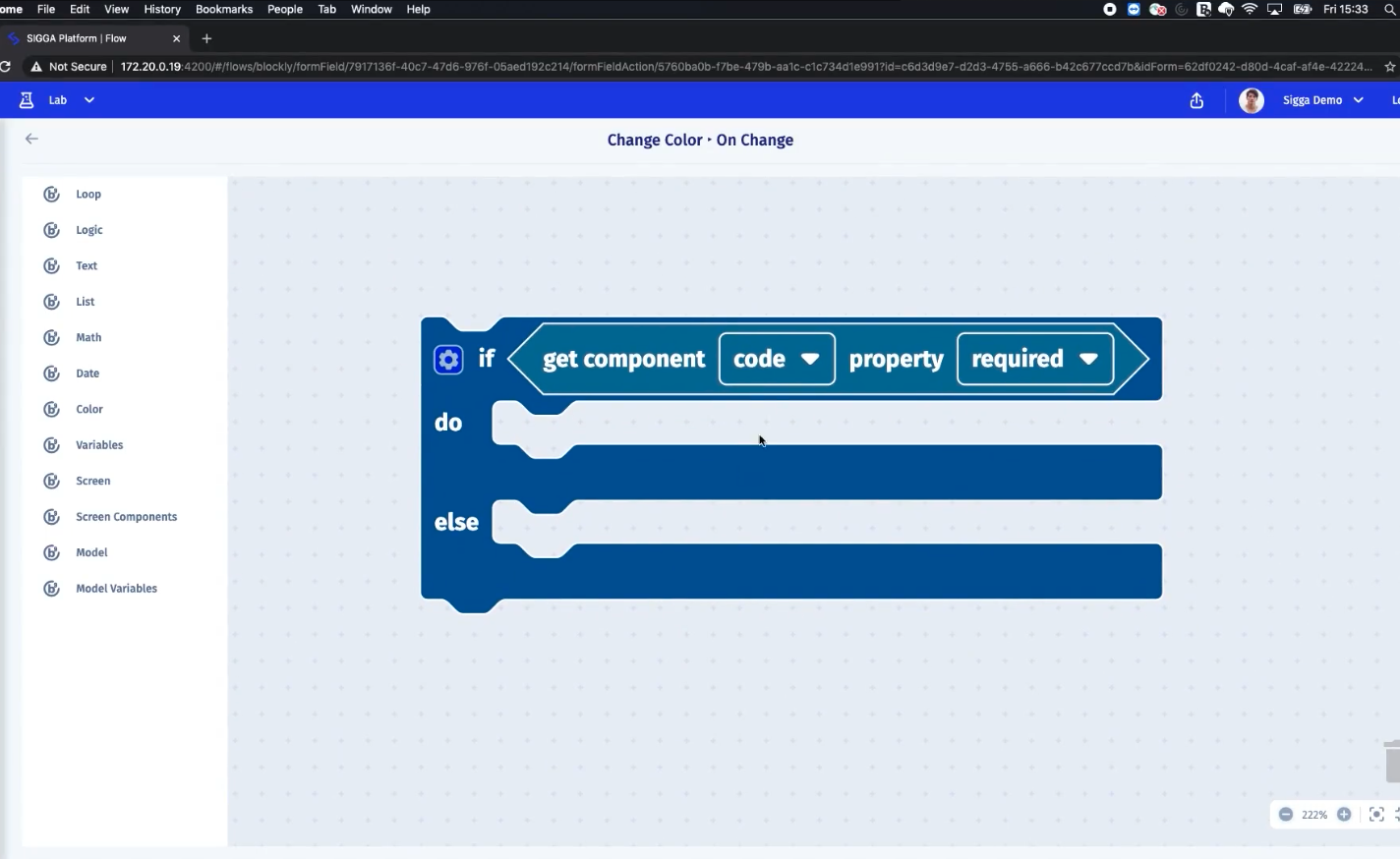Select the Variables block category
This screenshot has width=1400, height=859.
point(99,445)
